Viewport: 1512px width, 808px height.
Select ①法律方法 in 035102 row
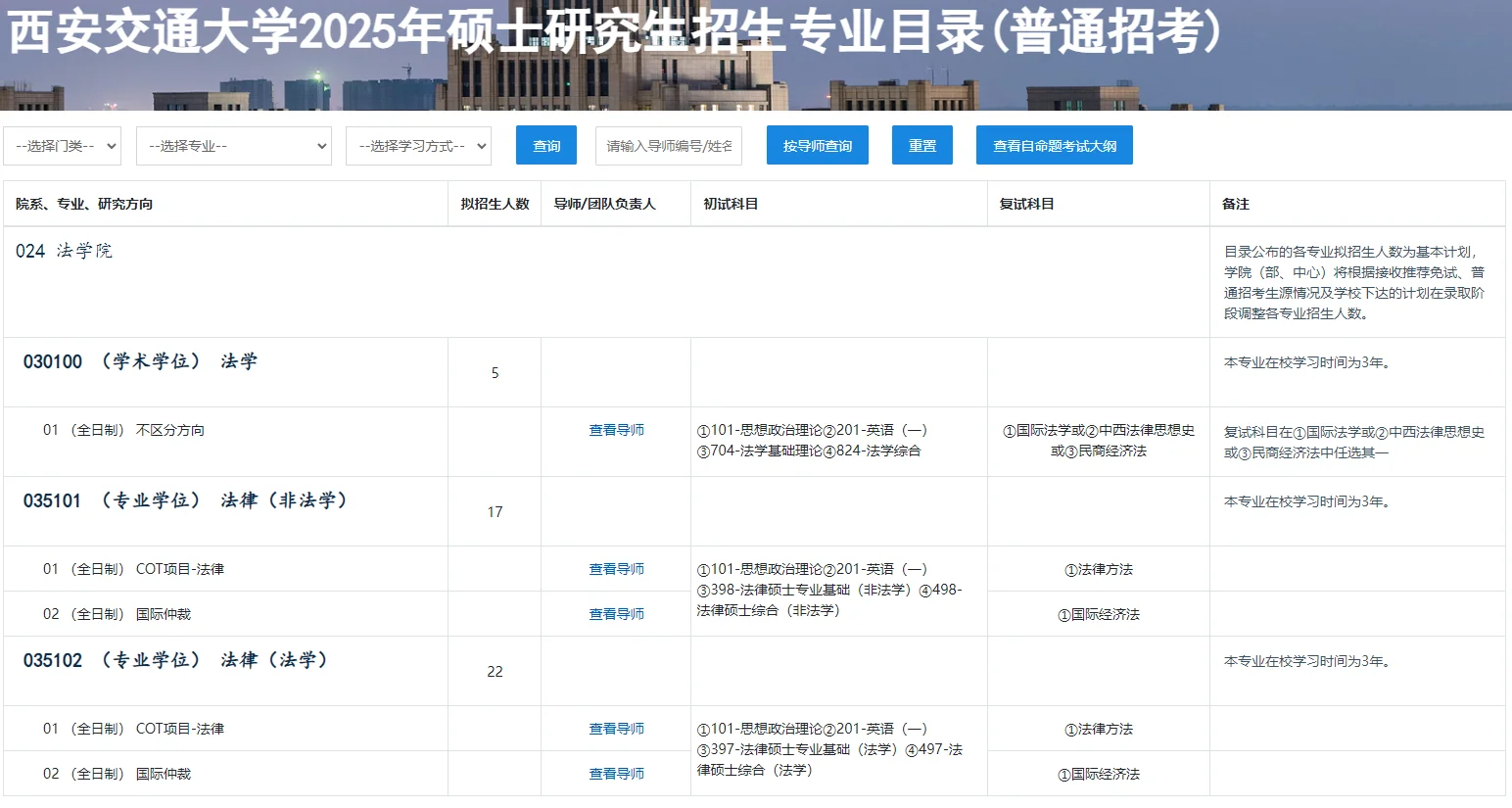click(1099, 729)
